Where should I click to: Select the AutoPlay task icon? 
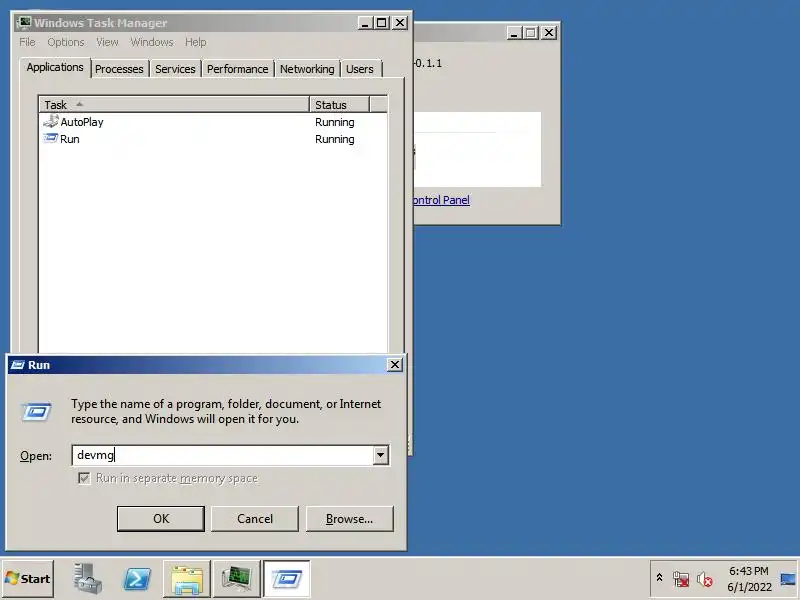click(51, 121)
